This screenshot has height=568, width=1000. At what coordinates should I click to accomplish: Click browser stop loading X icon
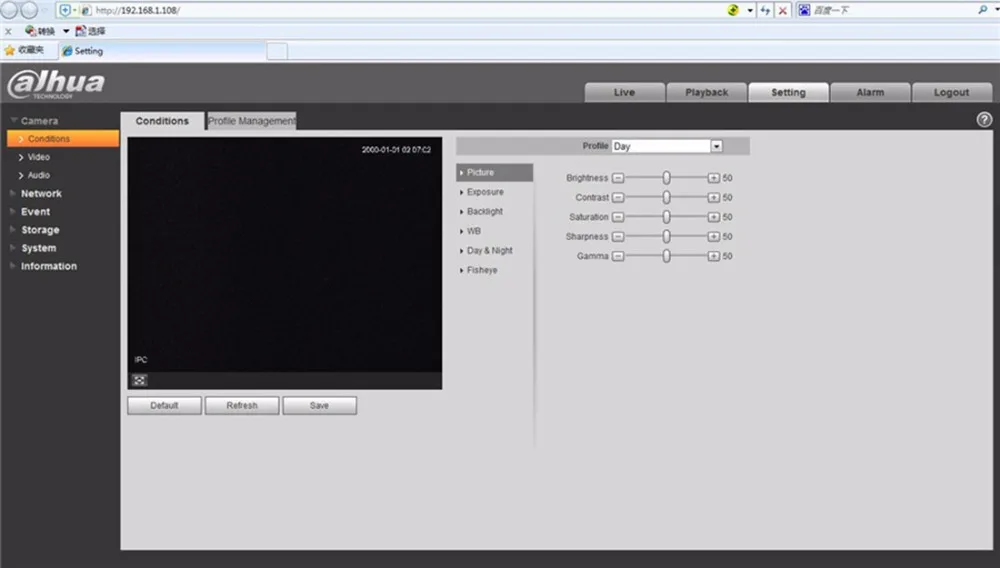783,10
